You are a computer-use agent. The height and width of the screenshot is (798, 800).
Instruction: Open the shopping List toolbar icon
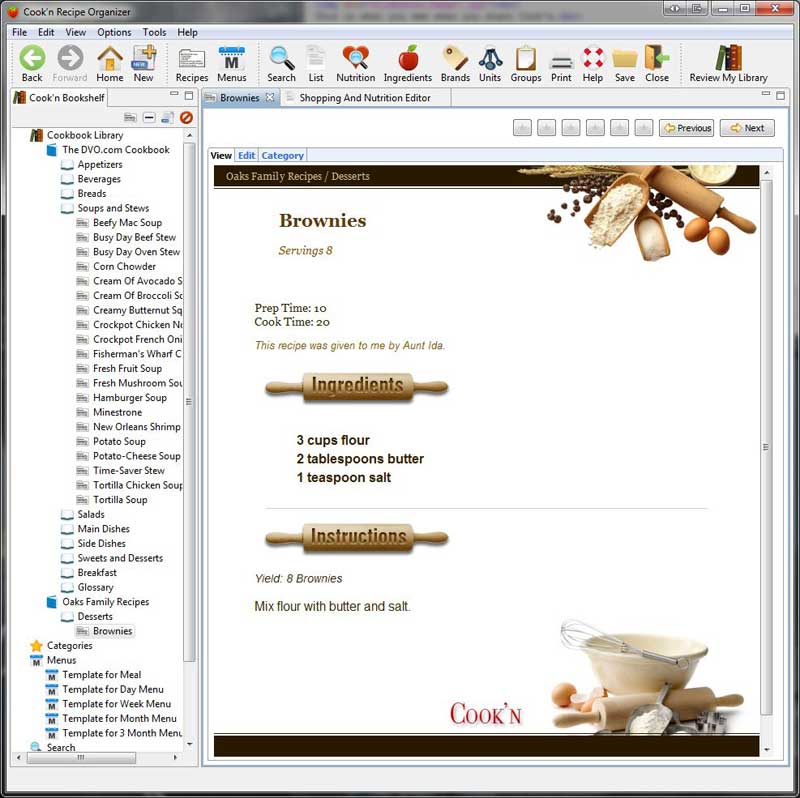pos(316,63)
